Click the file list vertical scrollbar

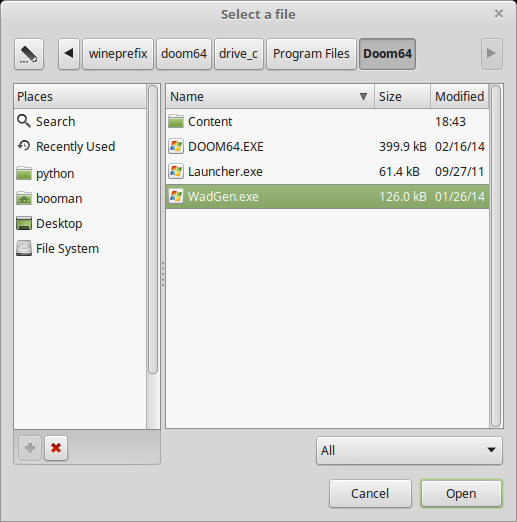496,256
